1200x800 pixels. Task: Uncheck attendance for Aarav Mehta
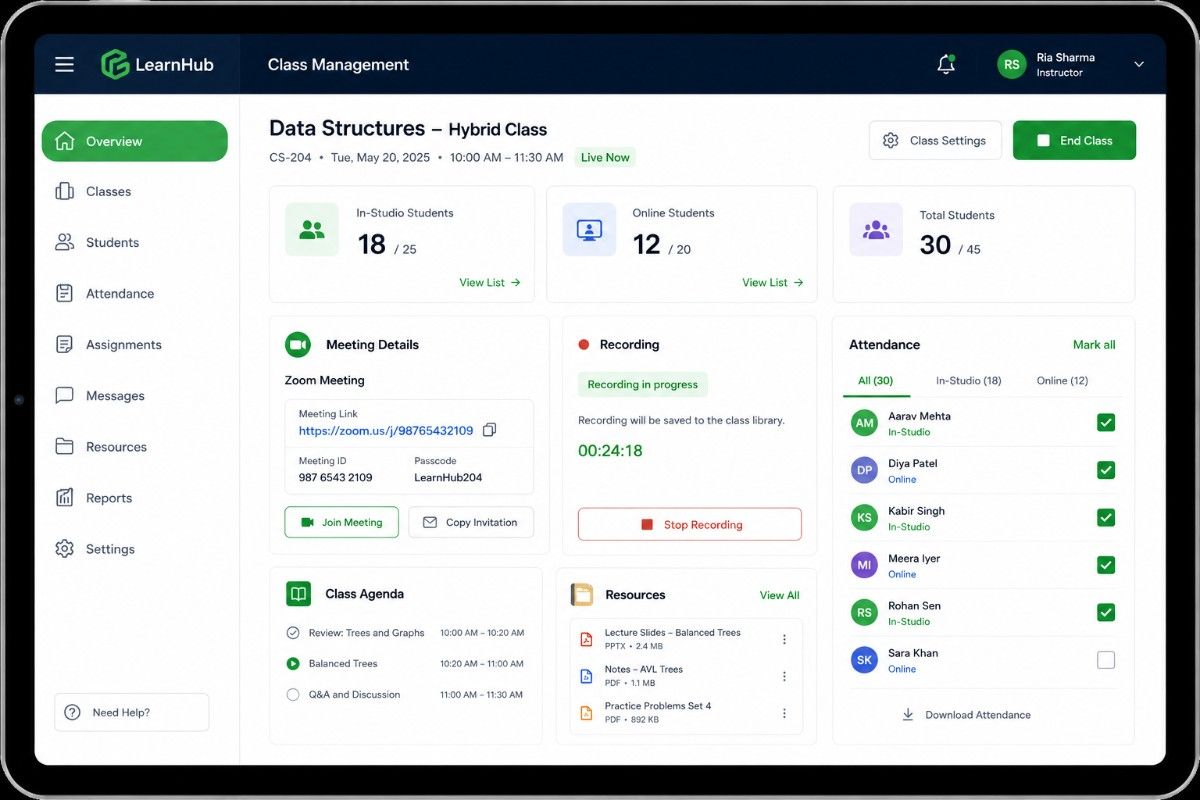1106,423
